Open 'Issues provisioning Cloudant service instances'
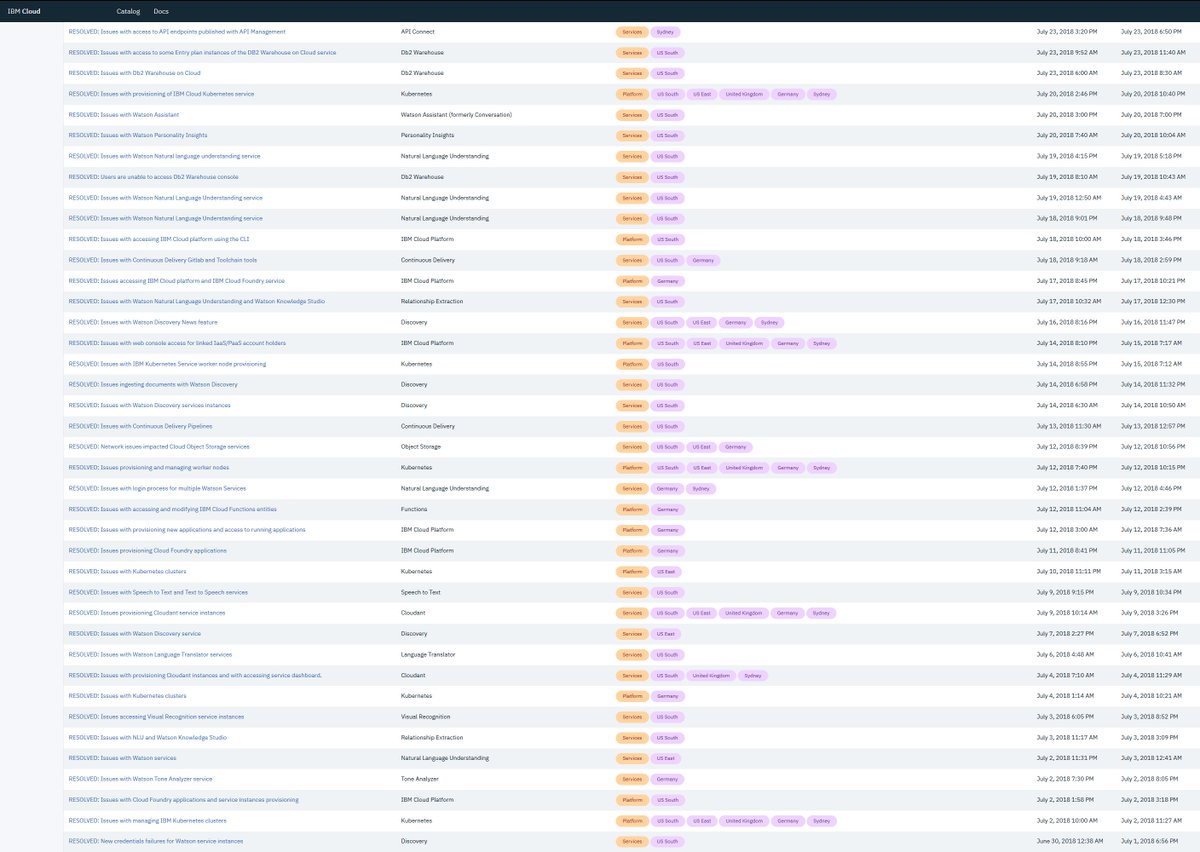The image size is (1200, 852). pos(147,613)
